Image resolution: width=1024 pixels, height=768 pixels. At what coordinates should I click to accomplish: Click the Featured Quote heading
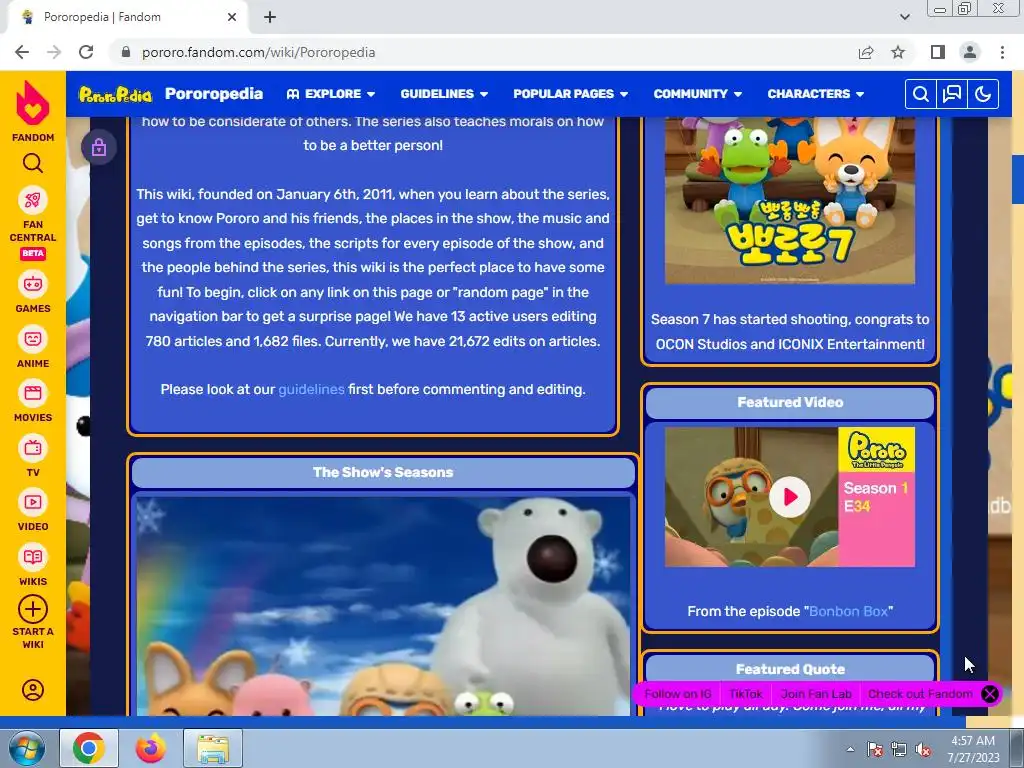coord(790,669)
